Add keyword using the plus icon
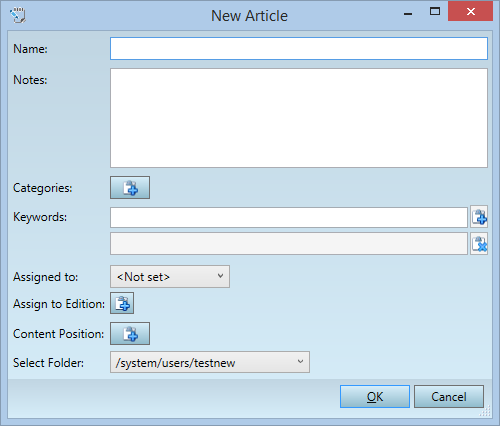 point(479,217)
